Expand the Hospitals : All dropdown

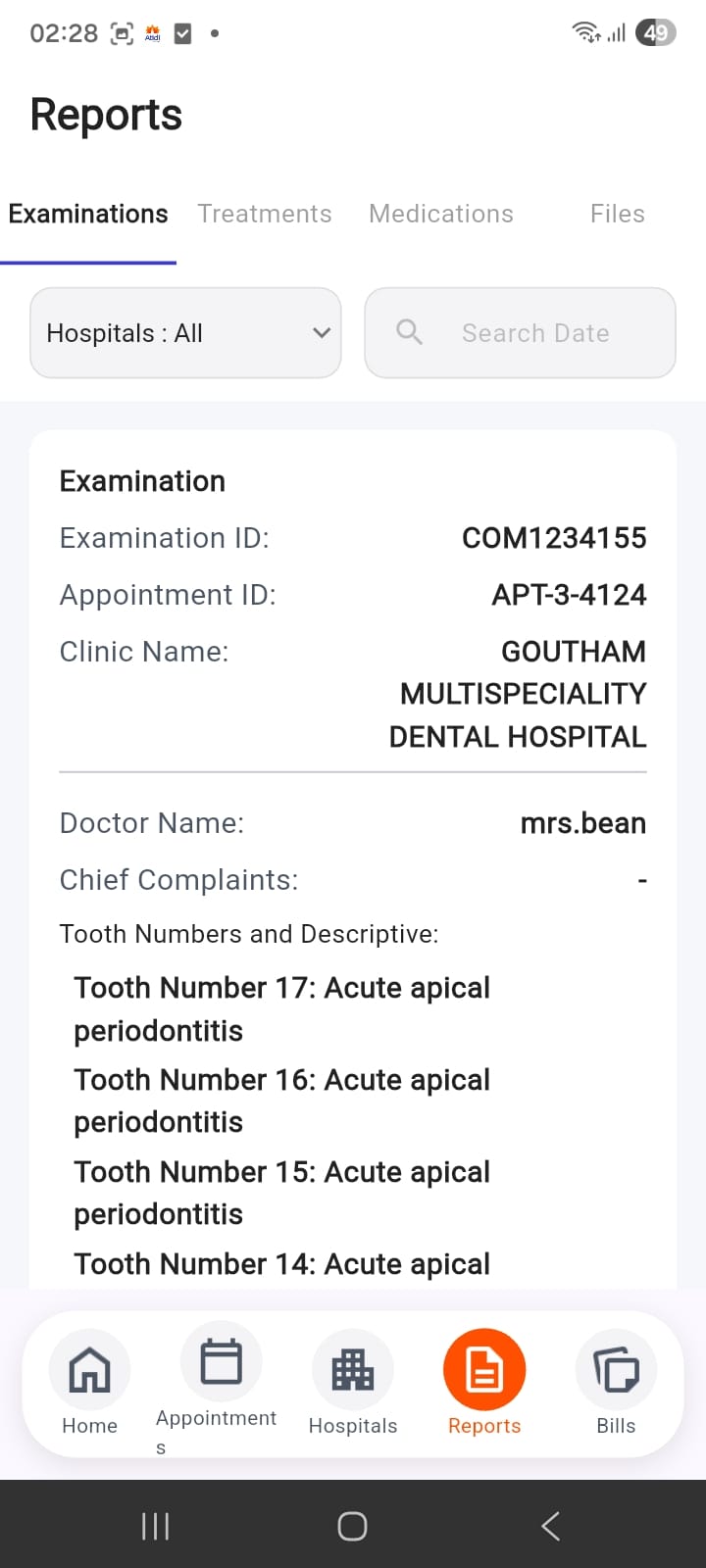pos(185,333)
